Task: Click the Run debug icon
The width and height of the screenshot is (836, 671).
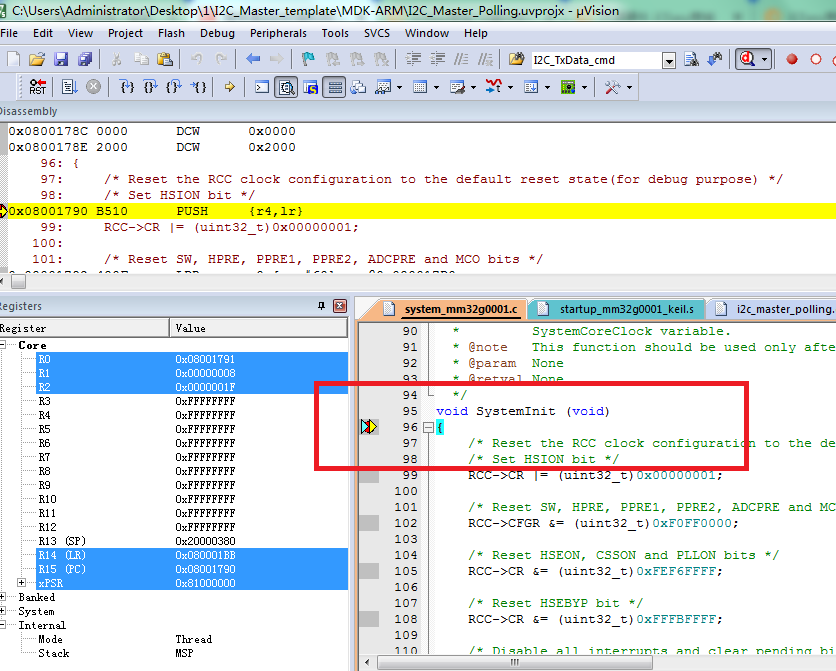Action: (x=69, y=87)
